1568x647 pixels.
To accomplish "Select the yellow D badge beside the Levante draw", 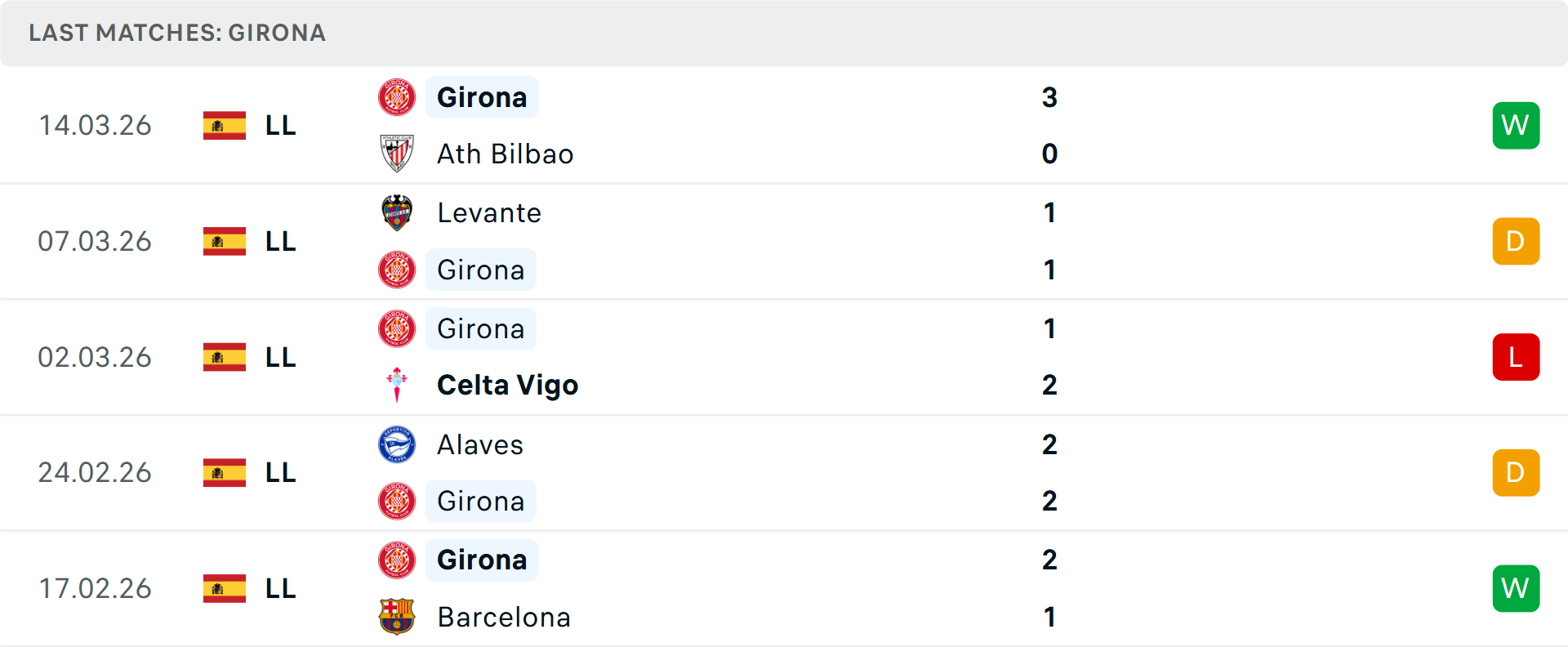I will coord(1516,241).
